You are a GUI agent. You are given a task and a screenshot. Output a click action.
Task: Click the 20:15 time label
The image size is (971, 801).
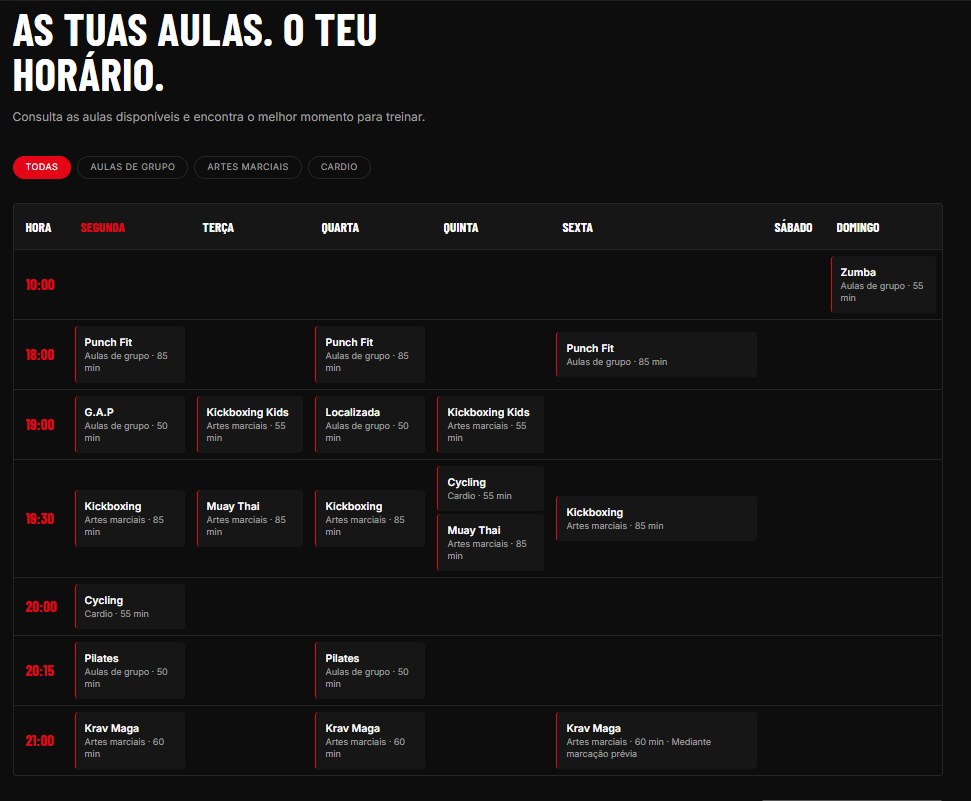pos(40,670)
